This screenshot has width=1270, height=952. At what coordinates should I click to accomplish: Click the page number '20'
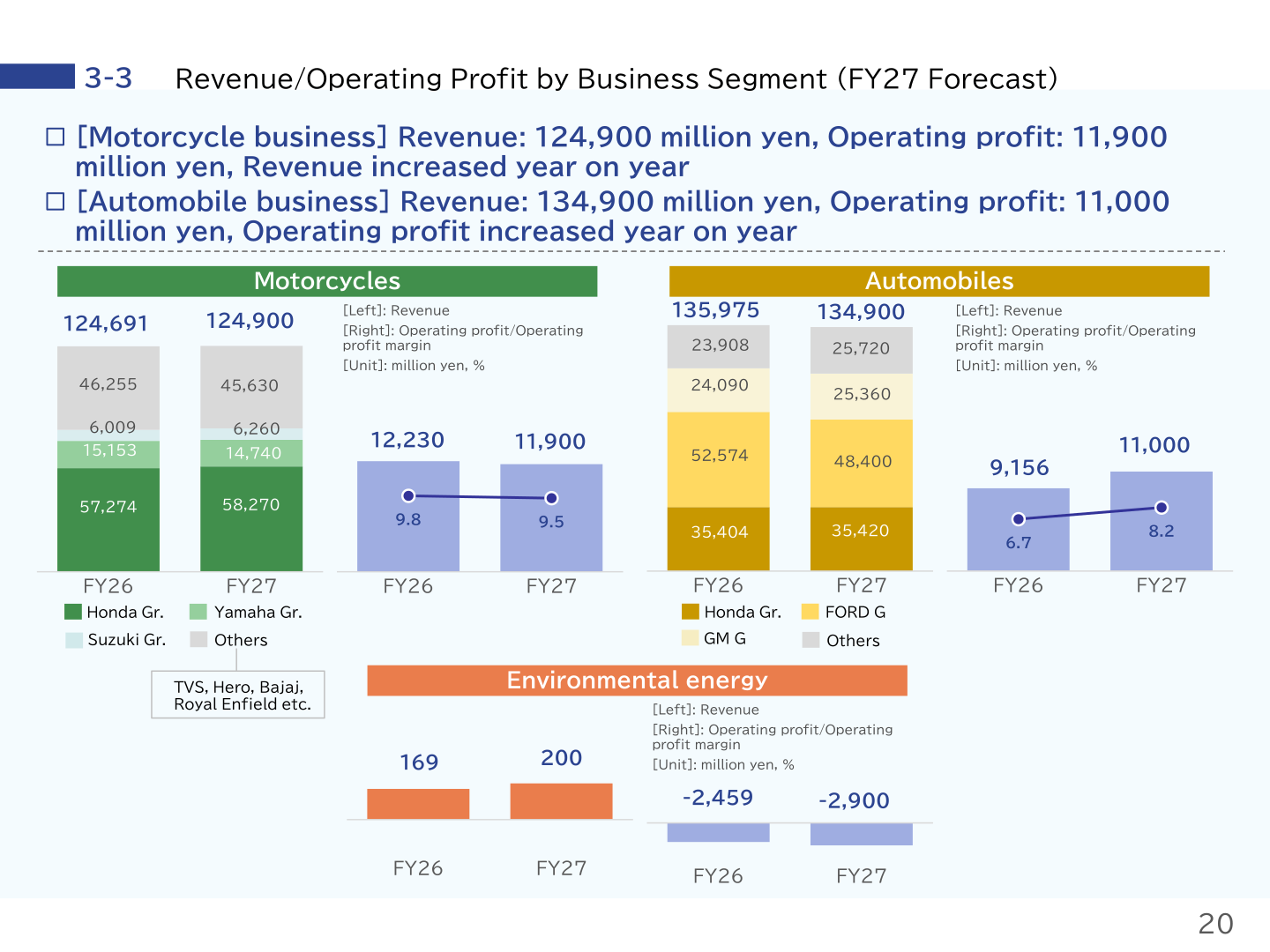point(1216,924)
